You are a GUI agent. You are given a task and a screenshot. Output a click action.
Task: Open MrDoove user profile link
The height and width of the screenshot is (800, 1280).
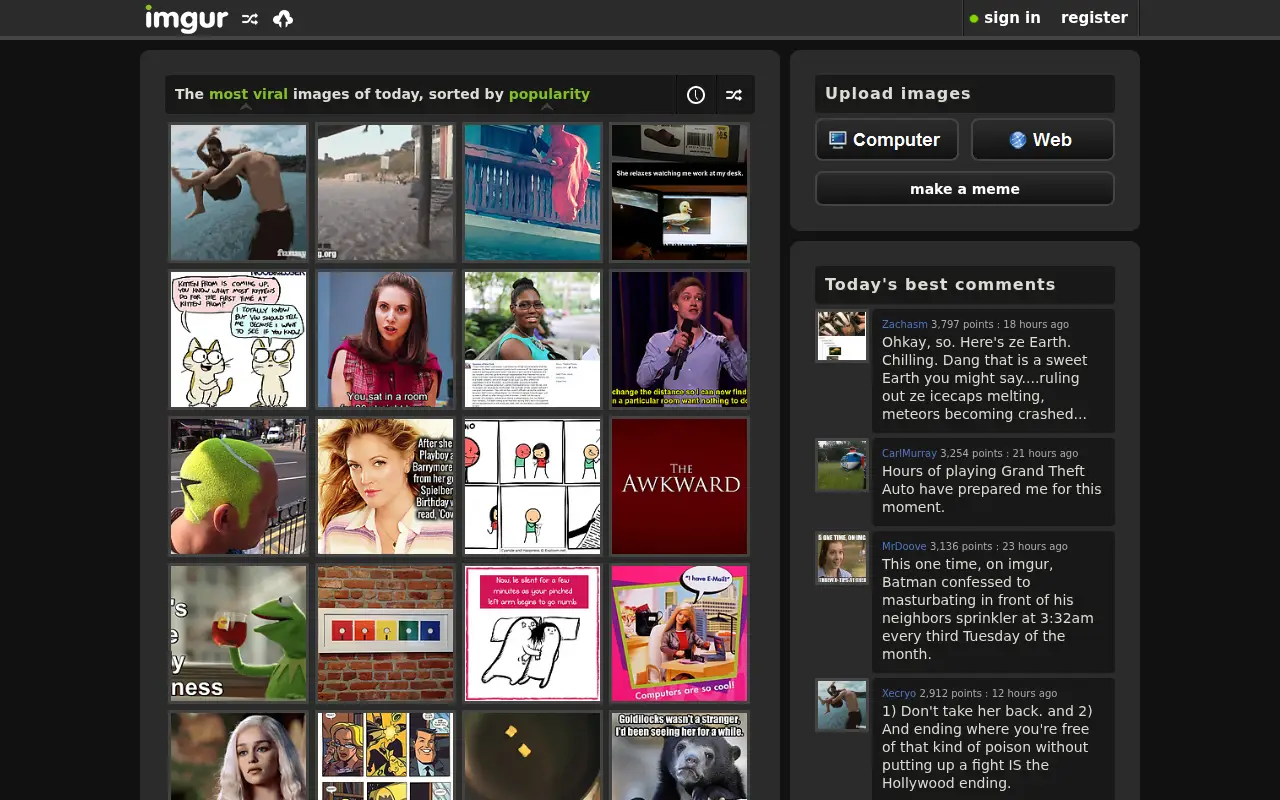coord(904,546)
